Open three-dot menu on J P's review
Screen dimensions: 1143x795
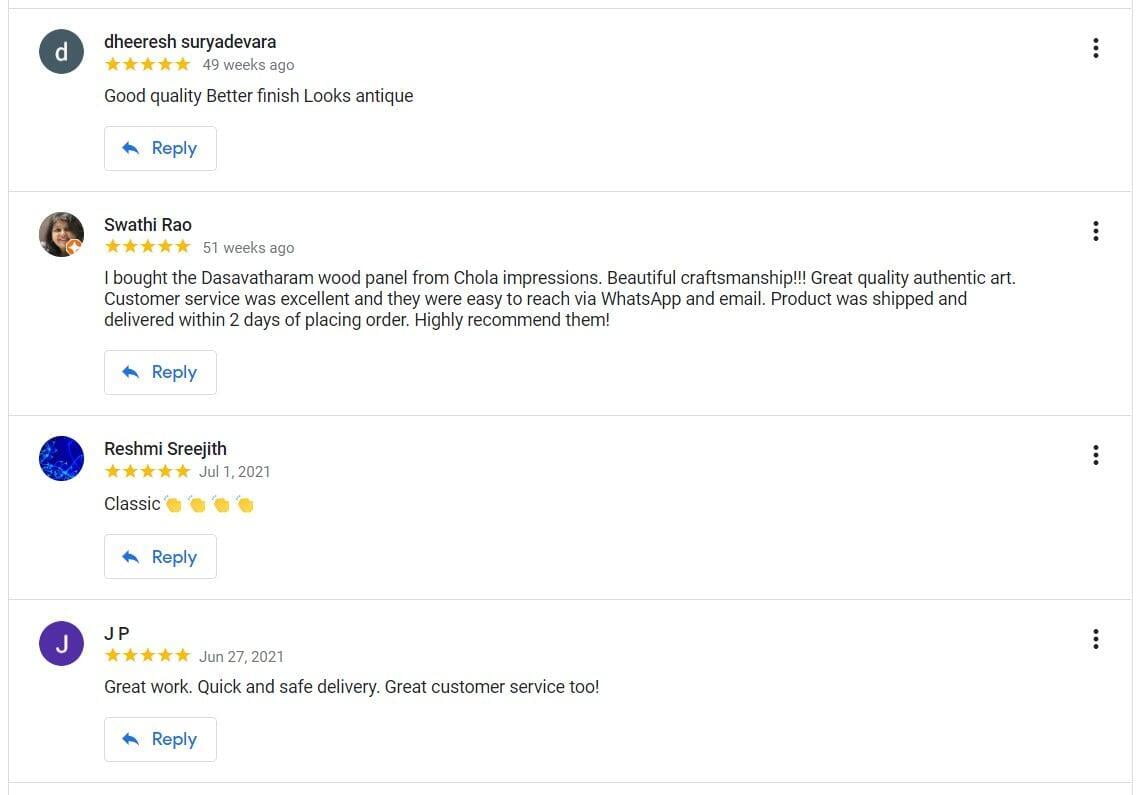coord(1096,639)
